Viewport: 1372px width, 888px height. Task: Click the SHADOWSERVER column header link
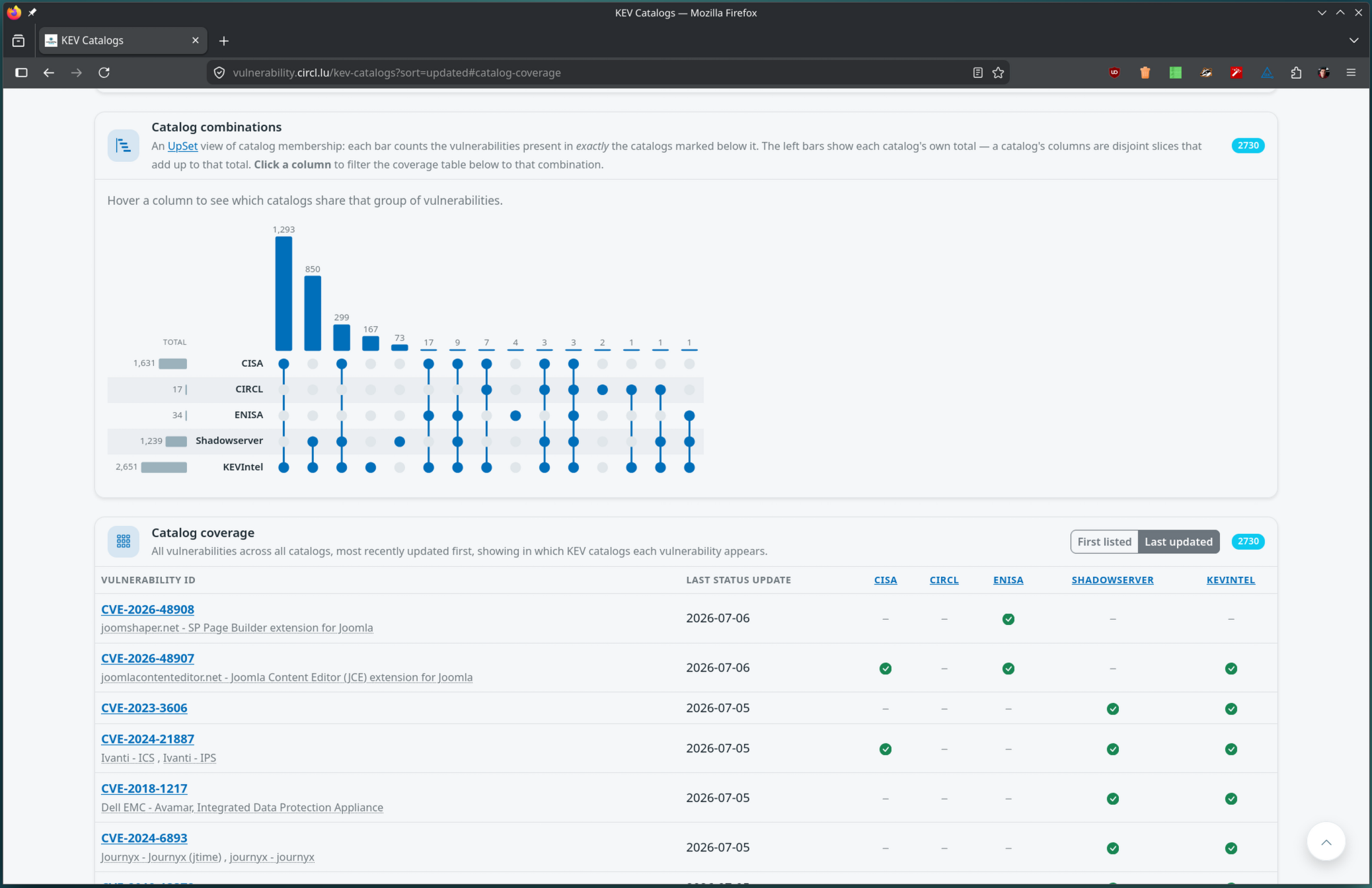1112,580
